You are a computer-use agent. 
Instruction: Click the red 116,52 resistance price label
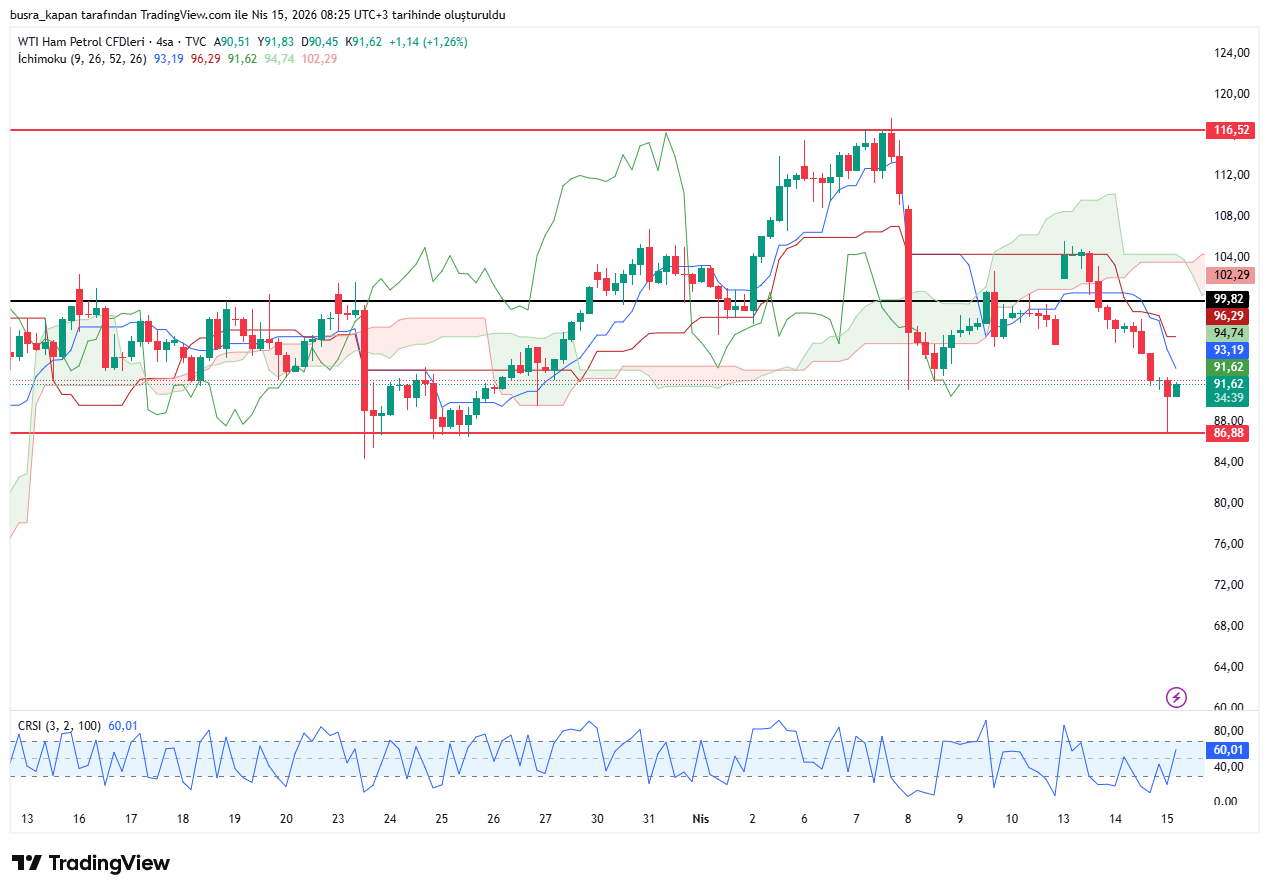(1231, 130)
